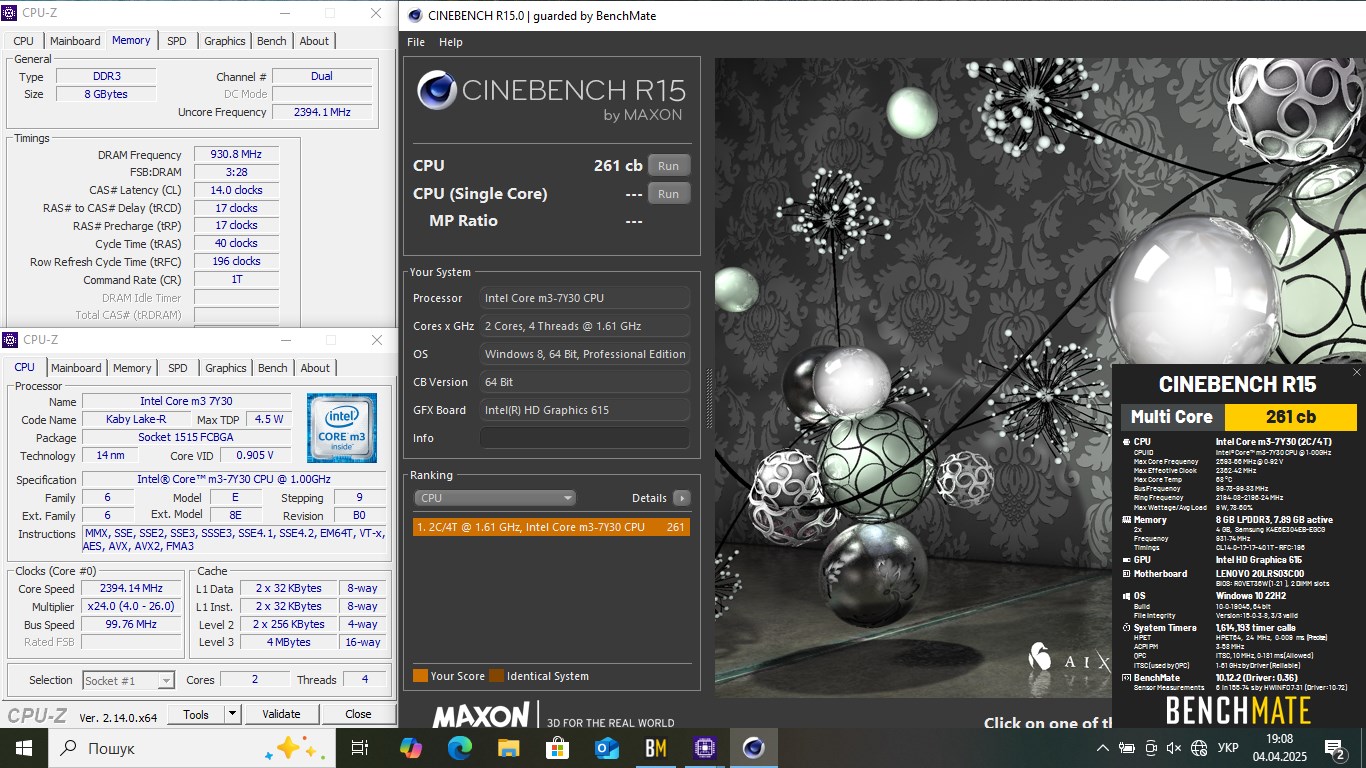Select the ranking entry 2C/4T @ 1.61 GHz
This screenshot has height=768, width=1366.
tap(551, 527)
